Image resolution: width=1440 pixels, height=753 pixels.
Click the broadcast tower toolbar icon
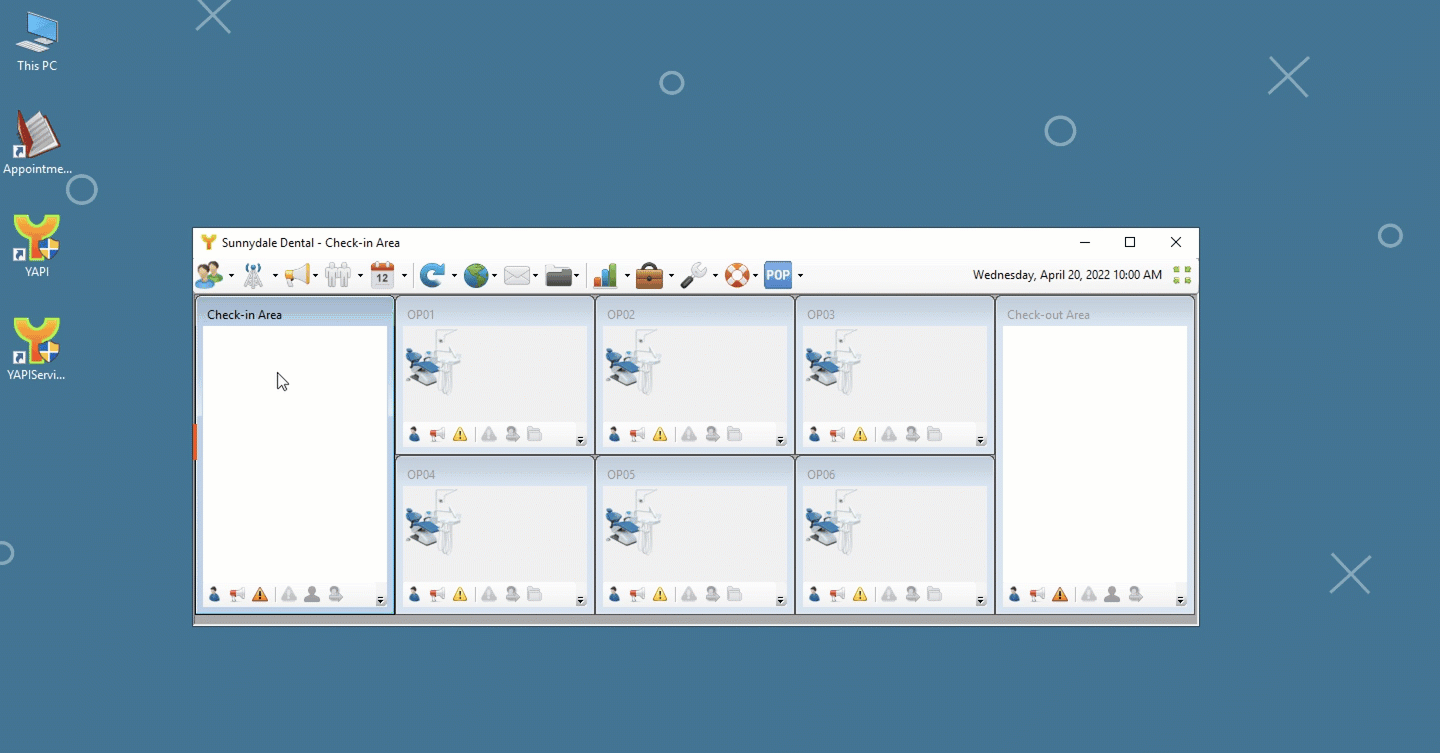point(254,275)
